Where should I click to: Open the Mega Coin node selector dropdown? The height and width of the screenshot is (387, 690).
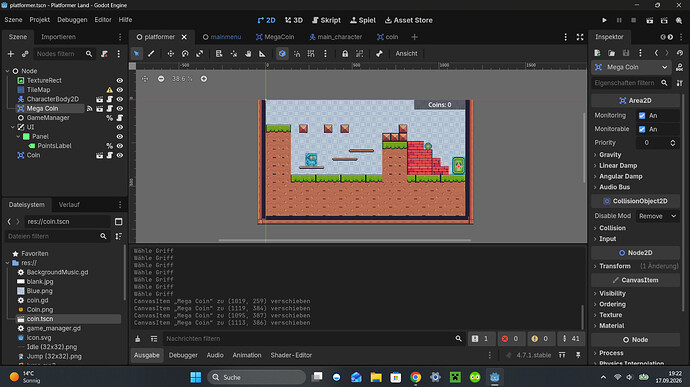point(631,67)
